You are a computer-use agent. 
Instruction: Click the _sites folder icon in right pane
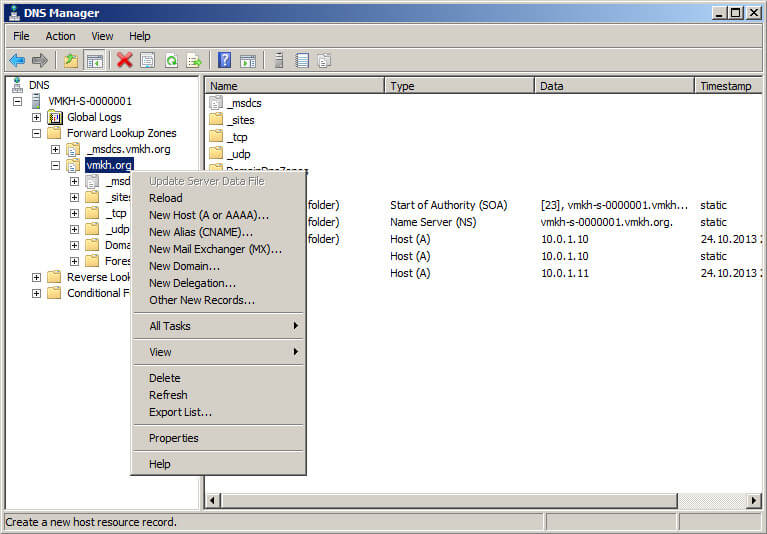216,120
